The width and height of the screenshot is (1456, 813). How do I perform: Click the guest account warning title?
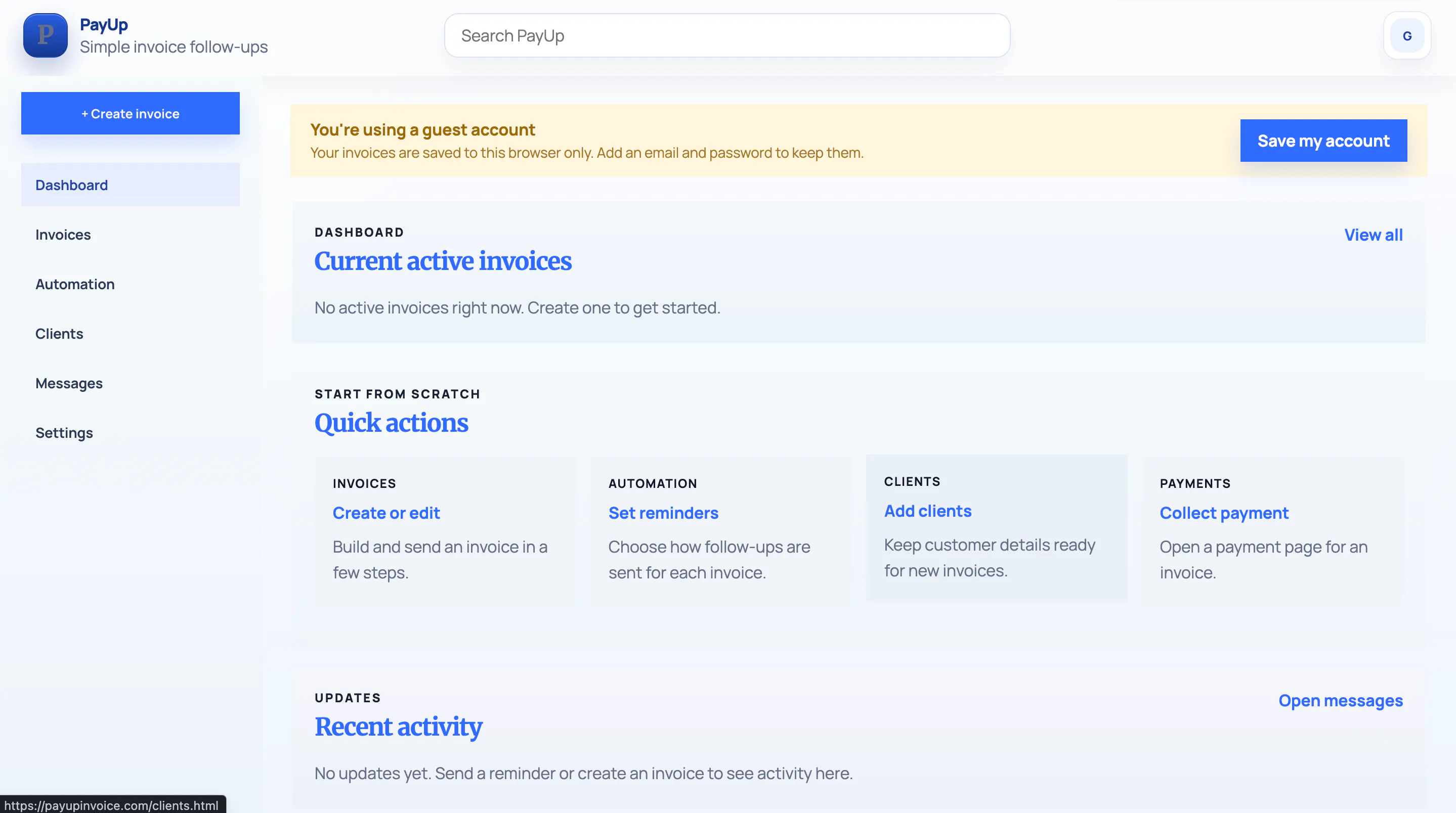[422, 130]
